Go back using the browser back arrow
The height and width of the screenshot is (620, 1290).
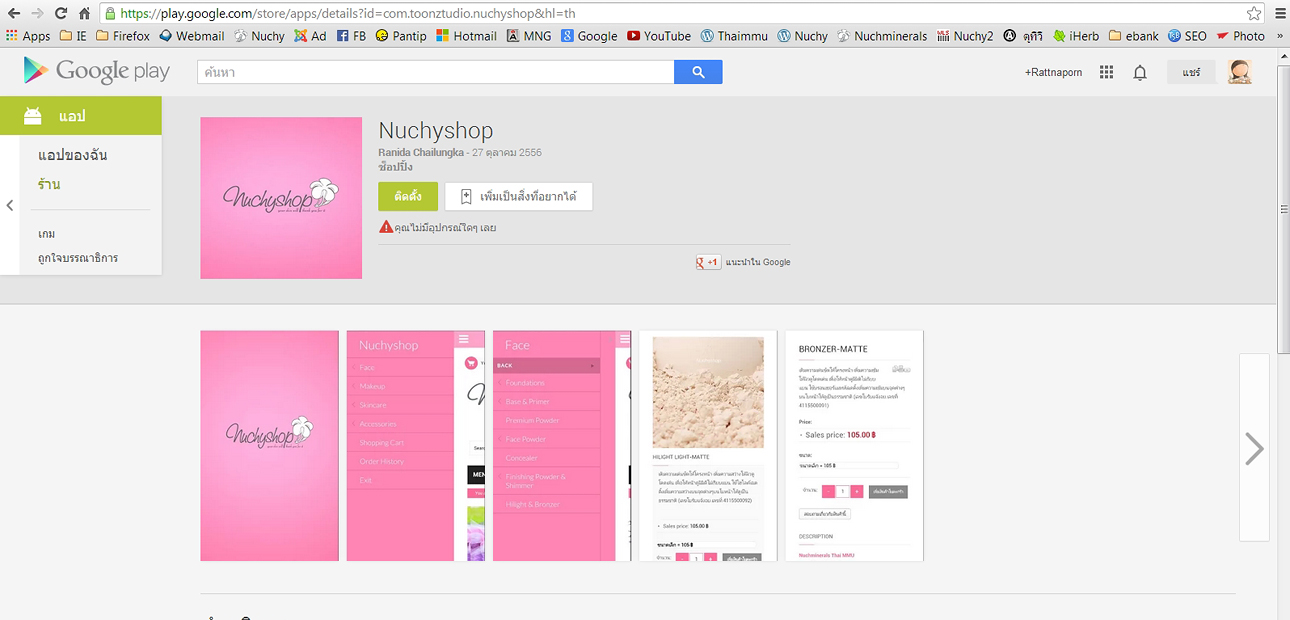pos(14,14)
